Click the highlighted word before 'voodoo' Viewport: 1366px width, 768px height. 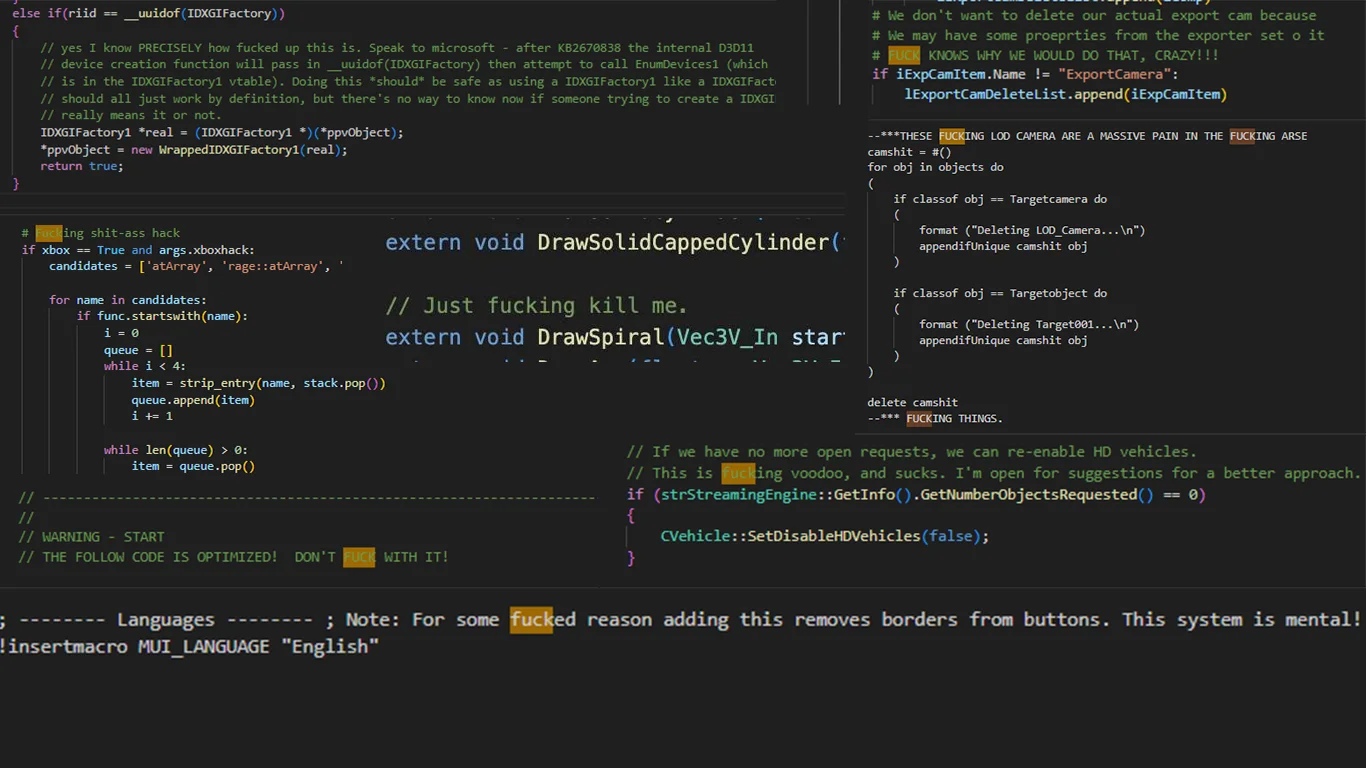(x=738, y=473)
